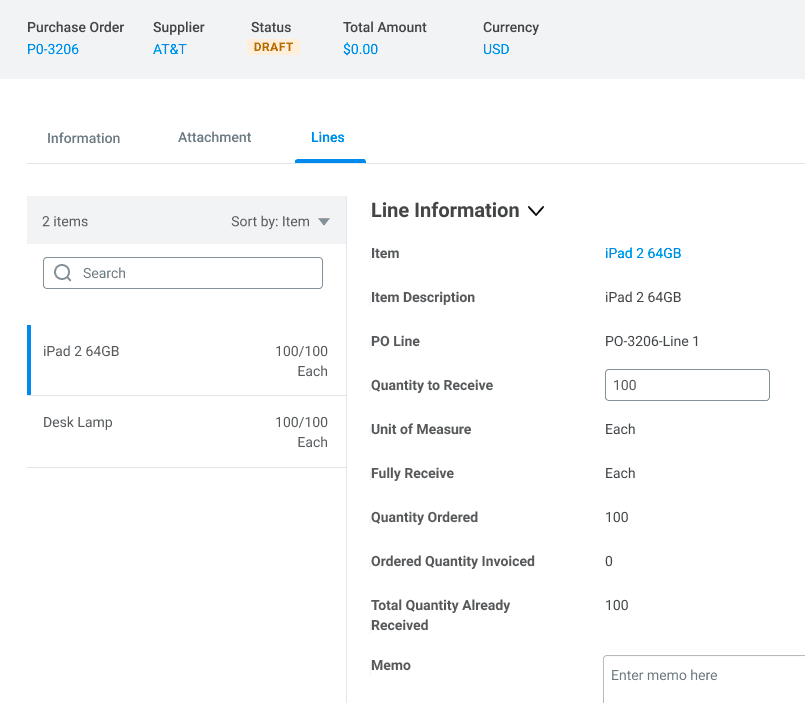
Task: Collapse the Line Information chevron
Action: pos(536,211)
